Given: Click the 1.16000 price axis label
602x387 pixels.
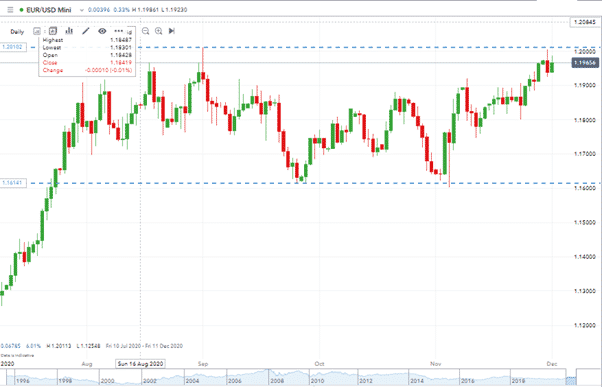Looking at the screenshot, I should (585, 188).
